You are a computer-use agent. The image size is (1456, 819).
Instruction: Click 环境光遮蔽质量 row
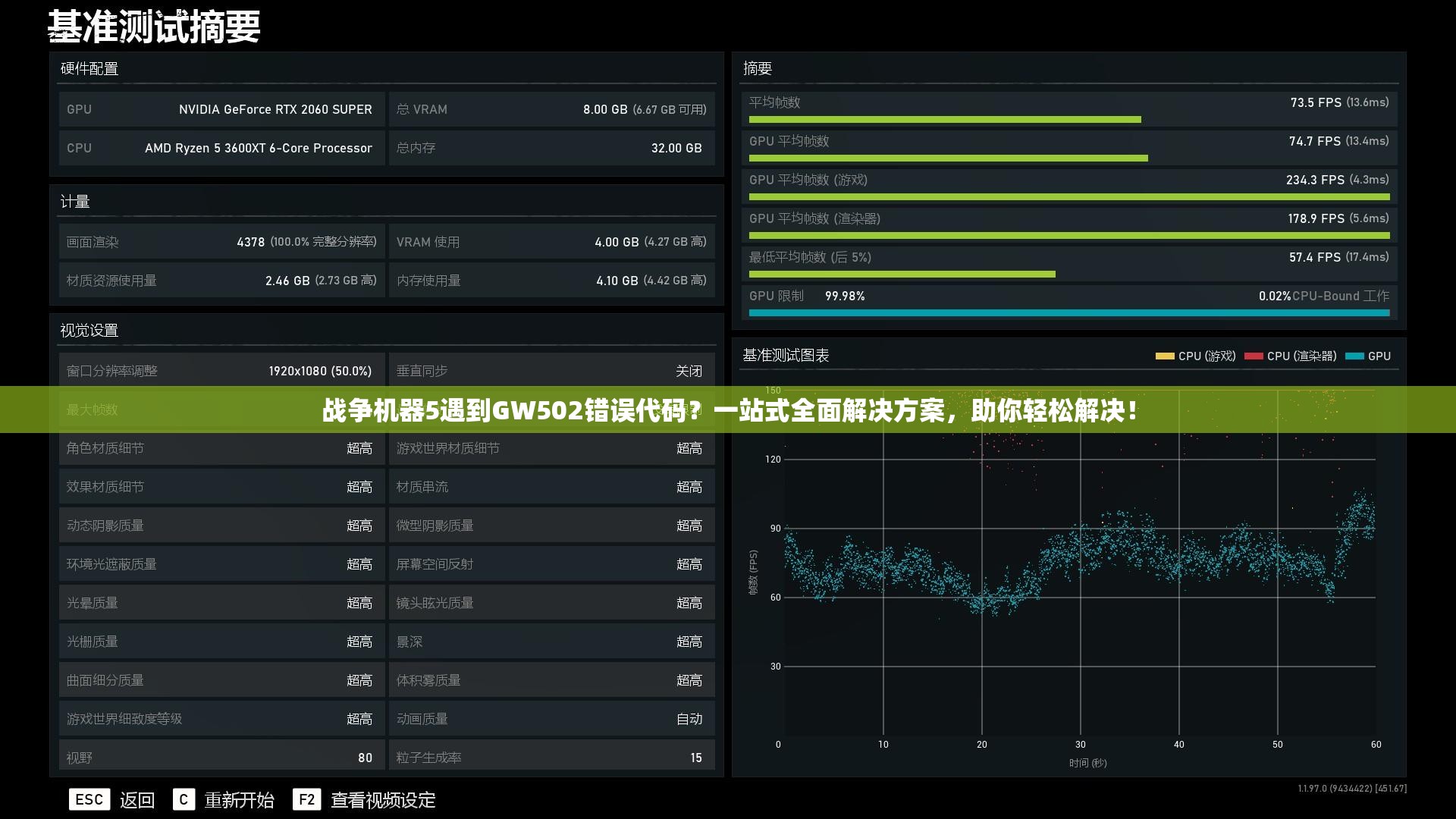tap(222, 564)
